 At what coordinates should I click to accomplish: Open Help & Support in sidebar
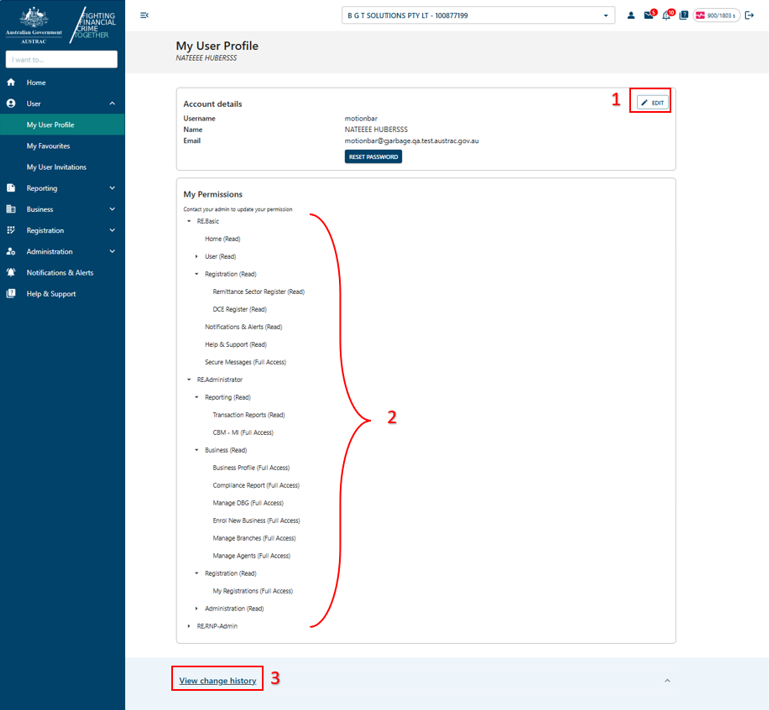pyautogui.click(x=51, y=294)
